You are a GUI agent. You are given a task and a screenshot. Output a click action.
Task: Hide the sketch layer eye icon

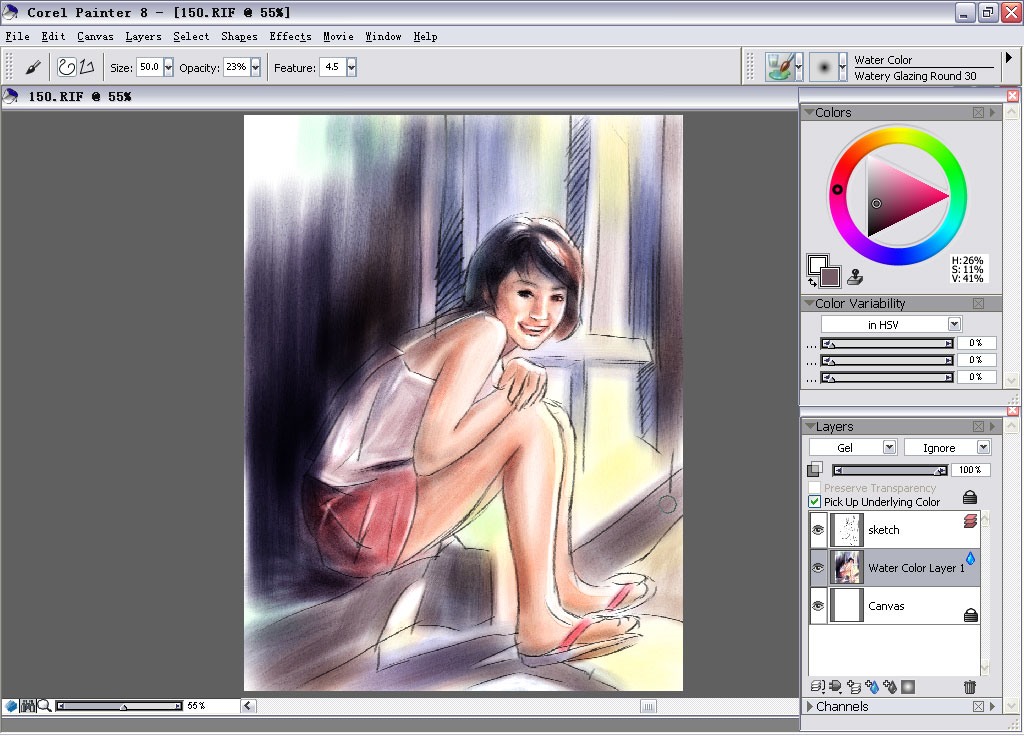click(x=818, y=530)
